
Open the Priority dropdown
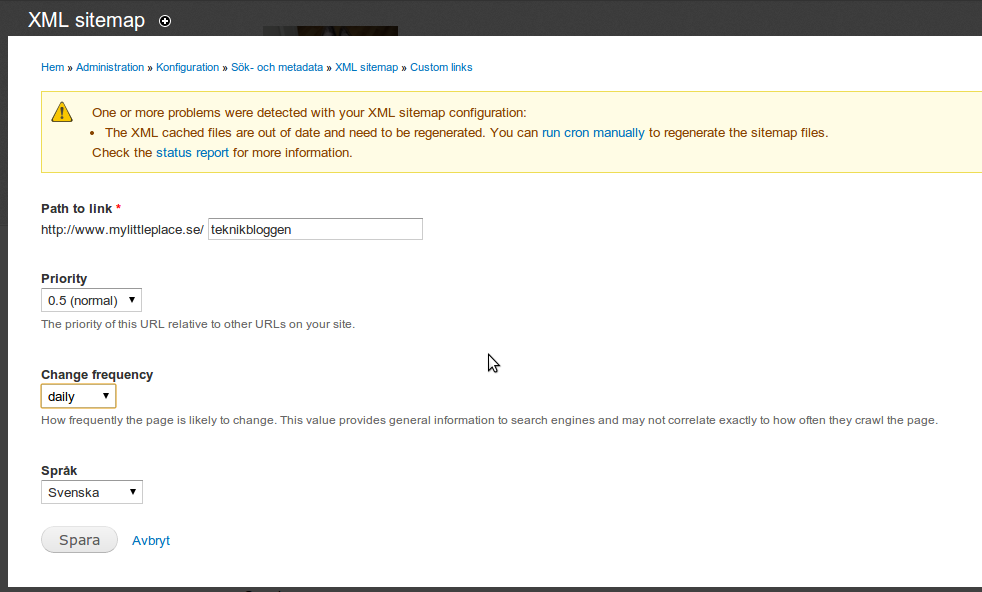(91, 300)
